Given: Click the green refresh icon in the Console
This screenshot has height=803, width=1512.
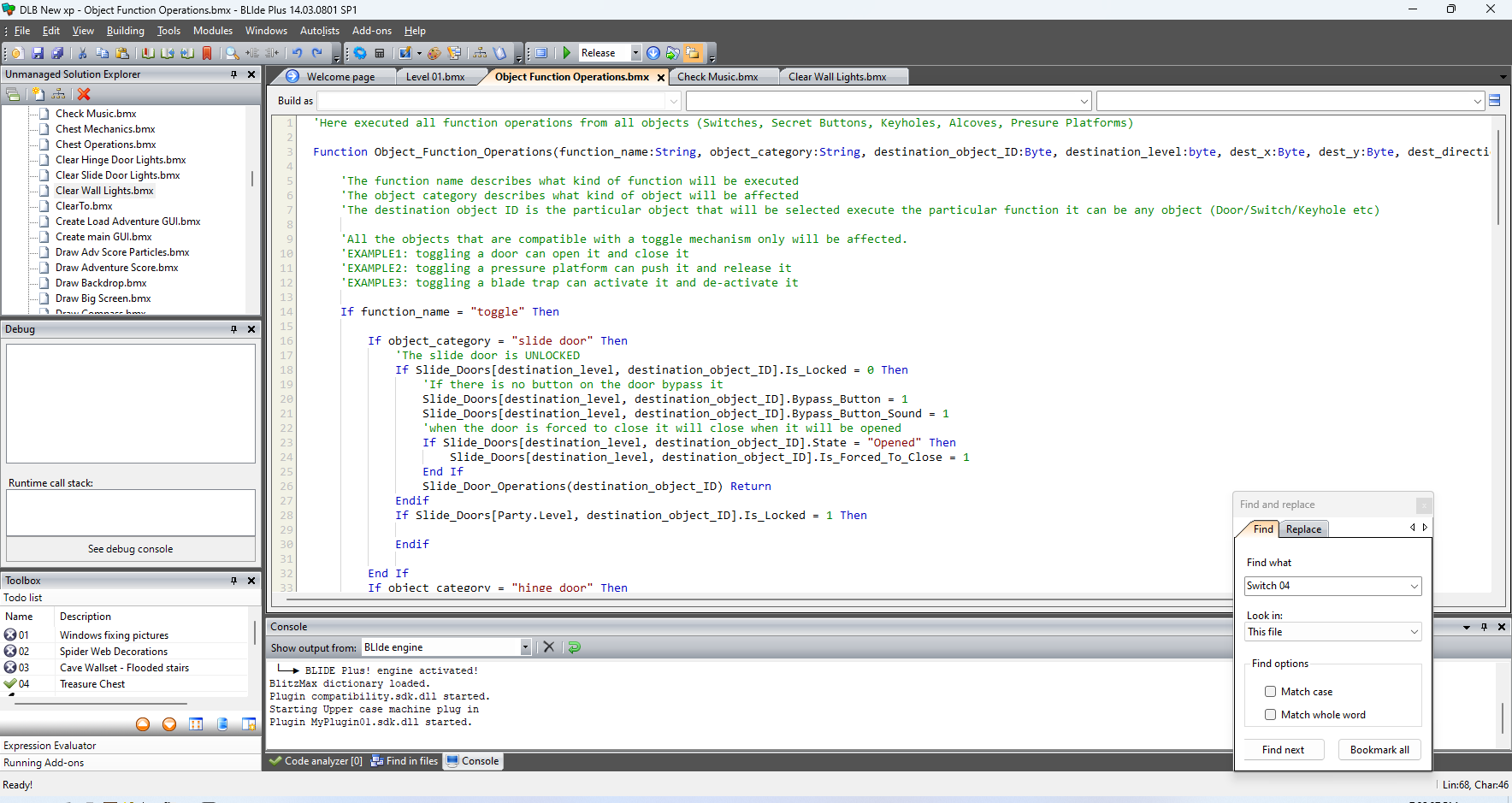Looking at the screenshot, I should pyautogui.click(x=575, y=647).
